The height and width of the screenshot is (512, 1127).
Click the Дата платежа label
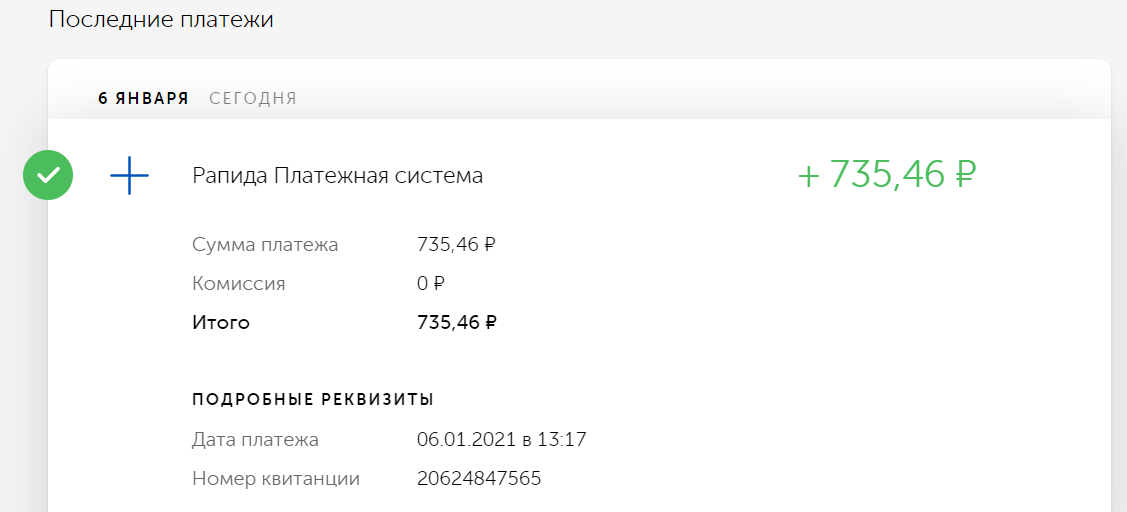click(255, 439)
